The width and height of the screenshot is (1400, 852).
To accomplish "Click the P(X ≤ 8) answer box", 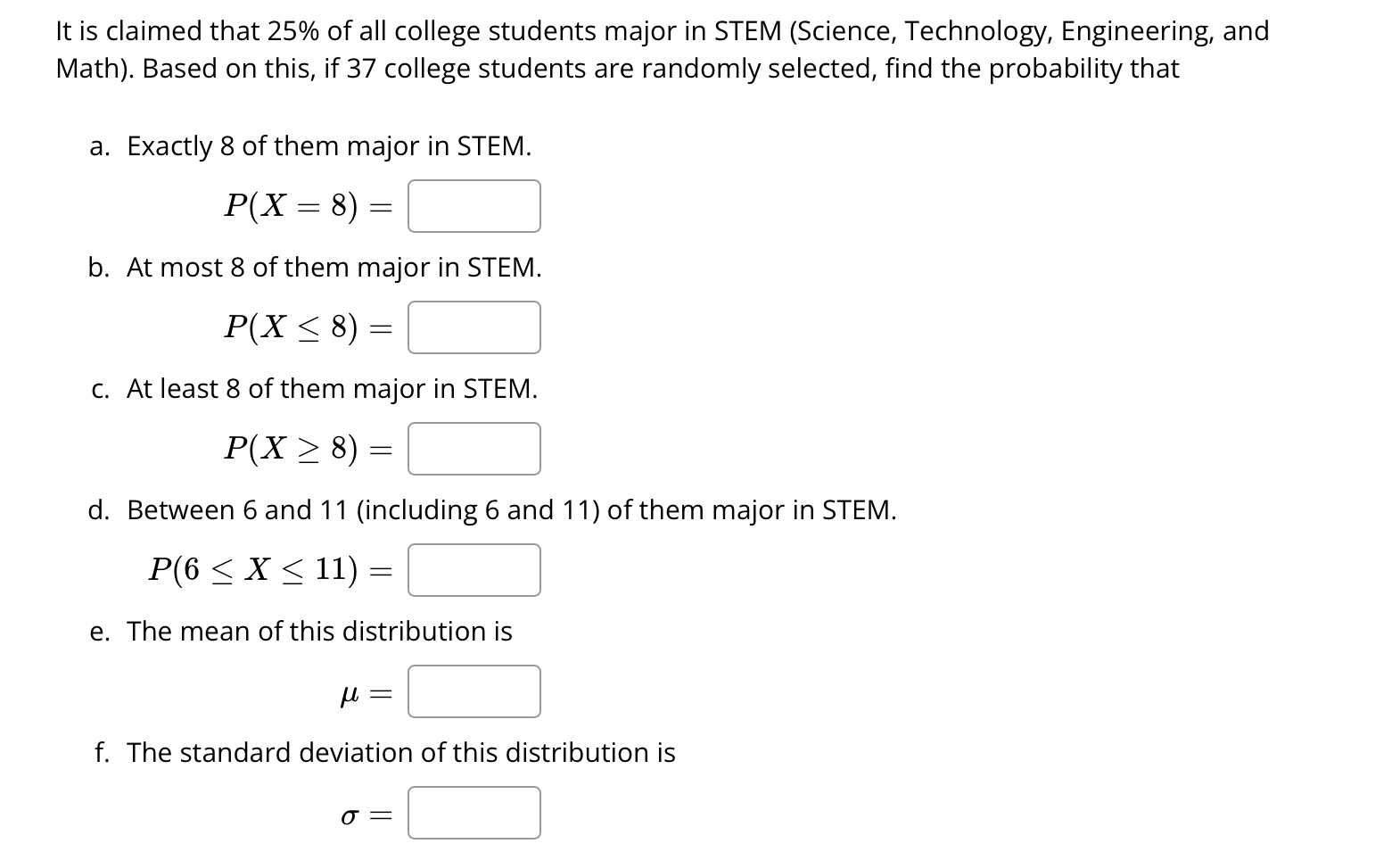I will [474, 327].
